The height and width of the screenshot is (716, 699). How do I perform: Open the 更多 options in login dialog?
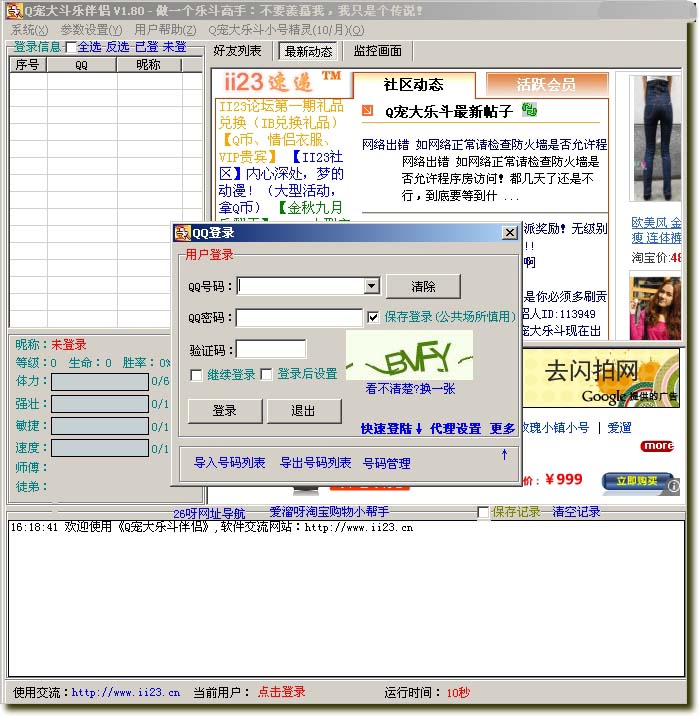[502, 429]
